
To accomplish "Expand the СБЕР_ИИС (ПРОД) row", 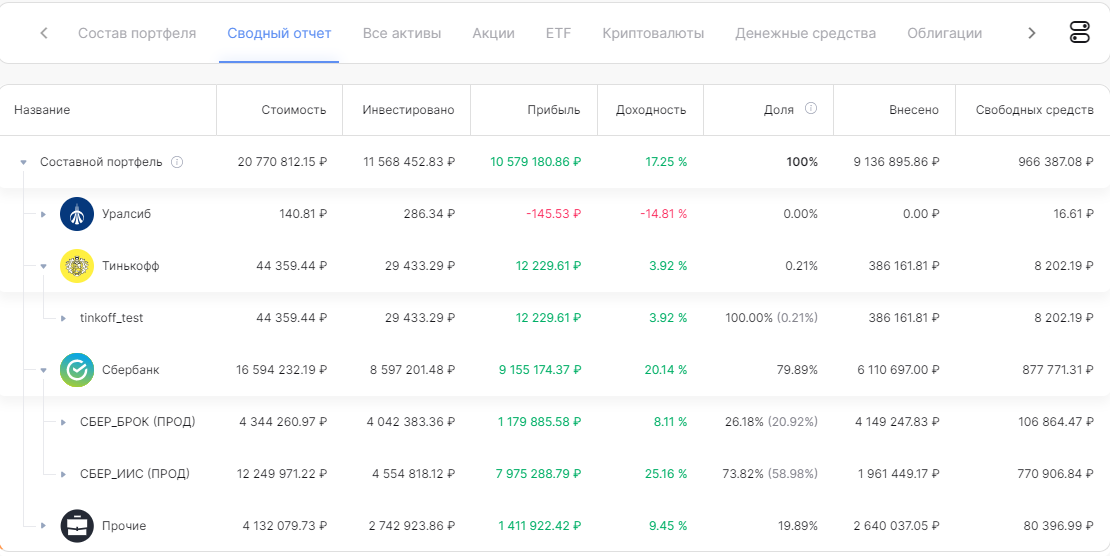I will [x=63, y=474].
